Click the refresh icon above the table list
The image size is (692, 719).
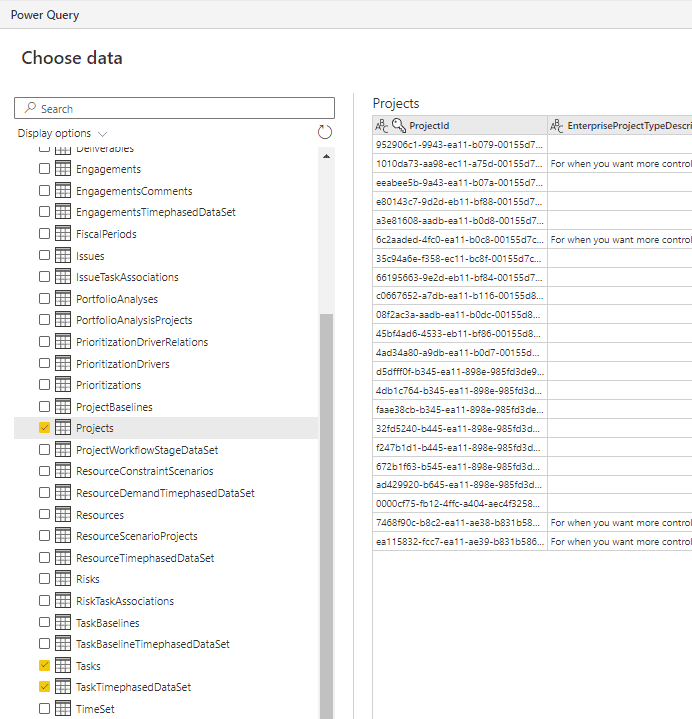pyautogui.click(x=325, y=132)
